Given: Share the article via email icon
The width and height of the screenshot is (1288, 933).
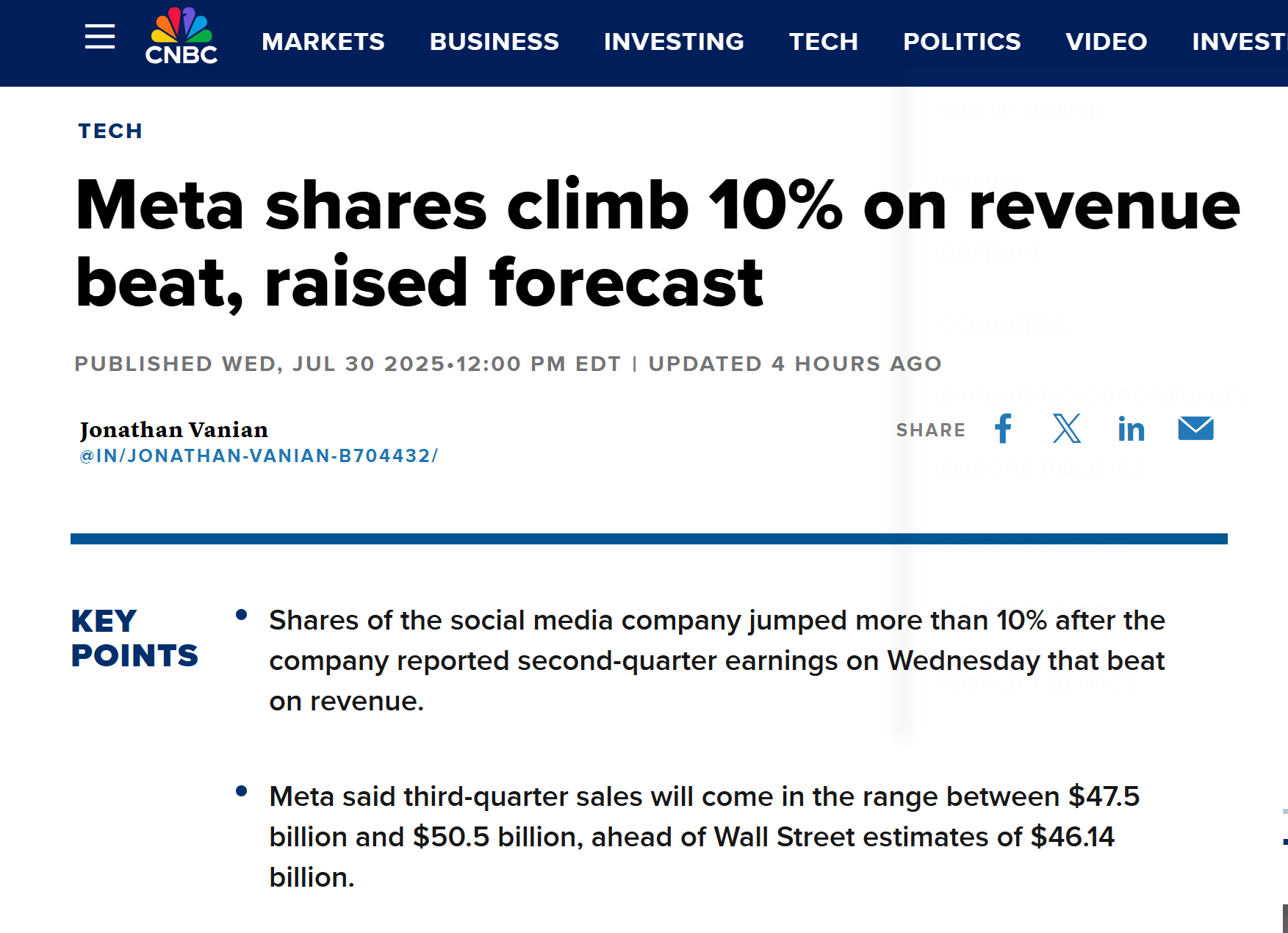Looking at the screenshot, I should (1195, 428).
